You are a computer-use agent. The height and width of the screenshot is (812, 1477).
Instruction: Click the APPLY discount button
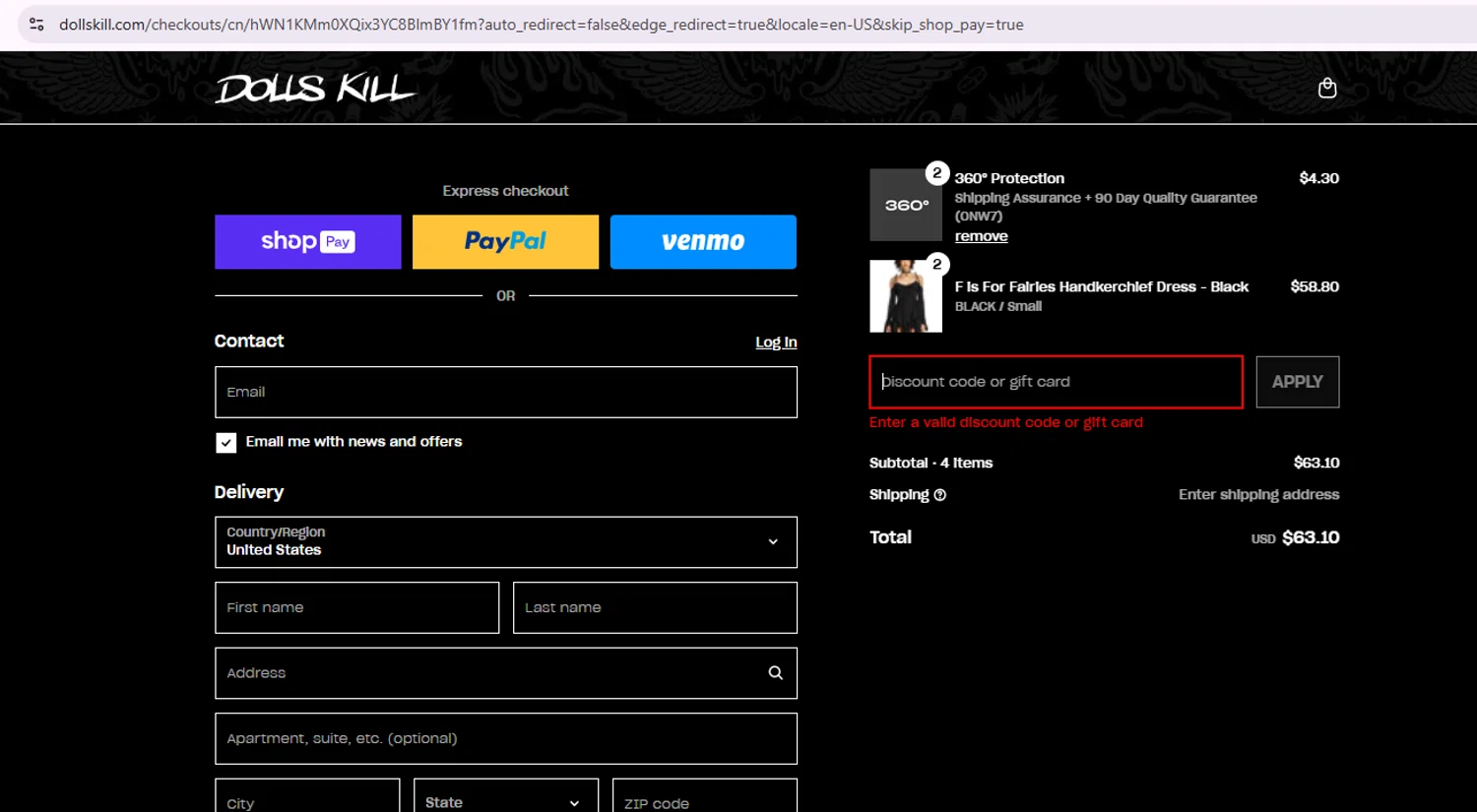1297,382
